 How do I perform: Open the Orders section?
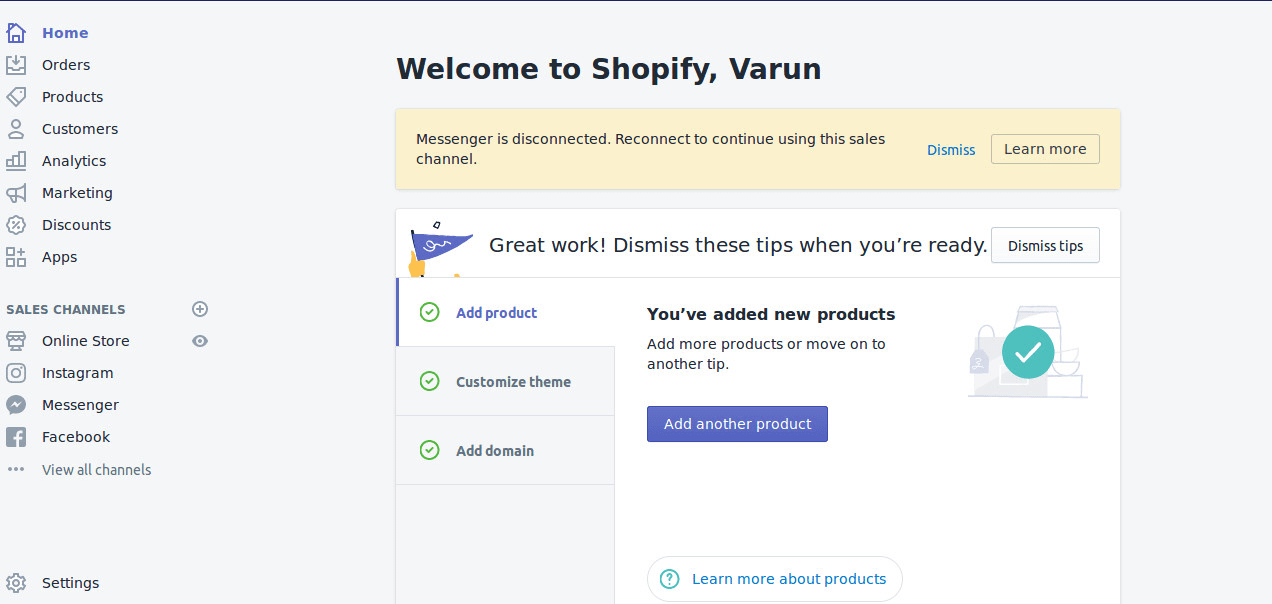tap(66, 65)
